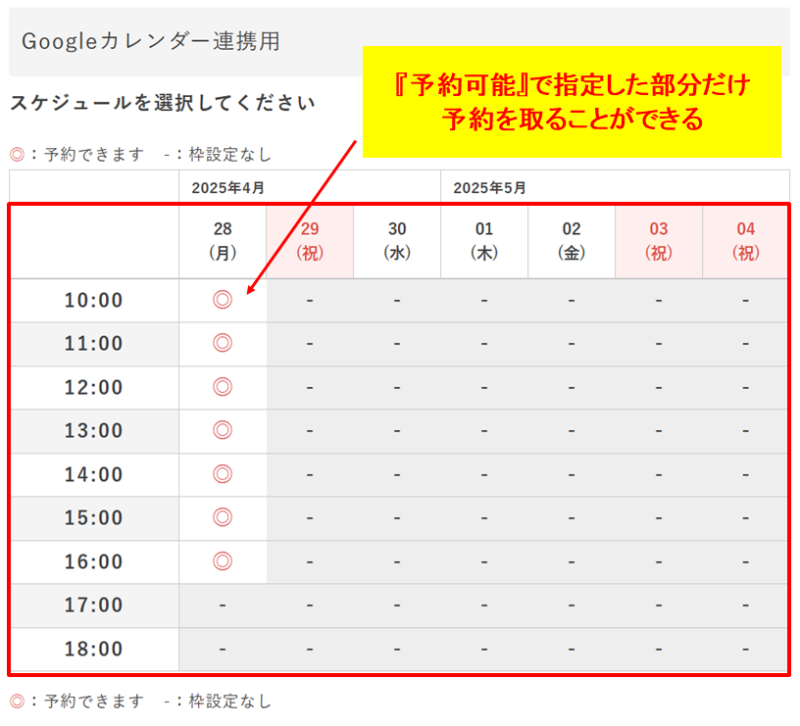
Task: Click the 12:00 dash cell under 30 (水)
Action: [397, 388]
